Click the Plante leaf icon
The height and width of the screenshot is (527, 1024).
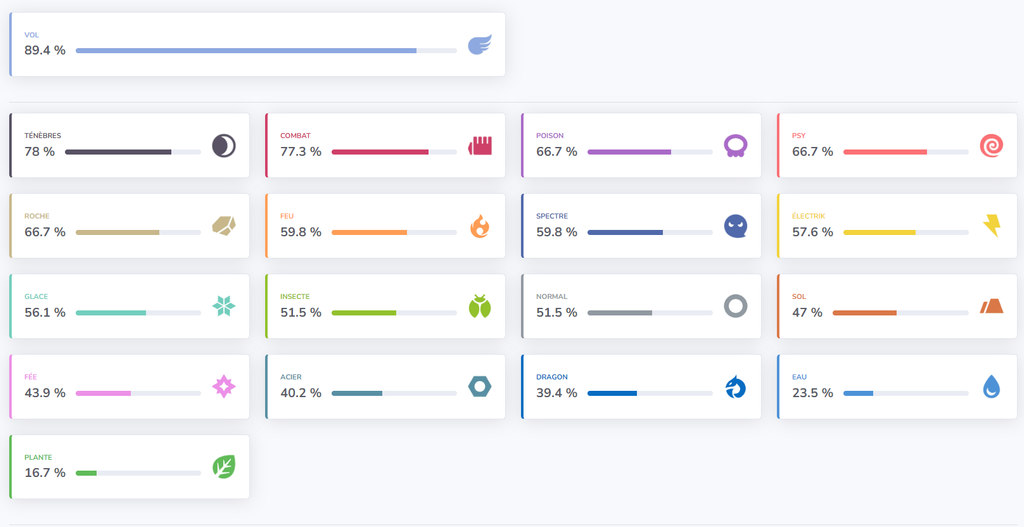[223, 467]
